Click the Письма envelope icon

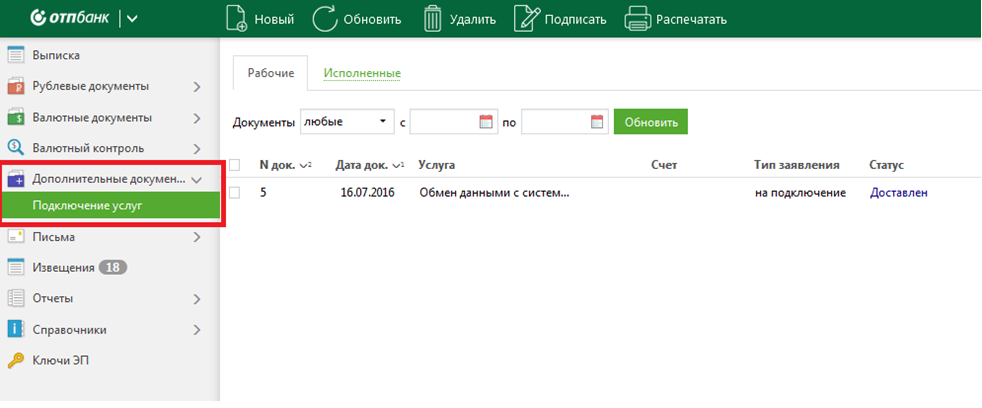pos(15,237)
